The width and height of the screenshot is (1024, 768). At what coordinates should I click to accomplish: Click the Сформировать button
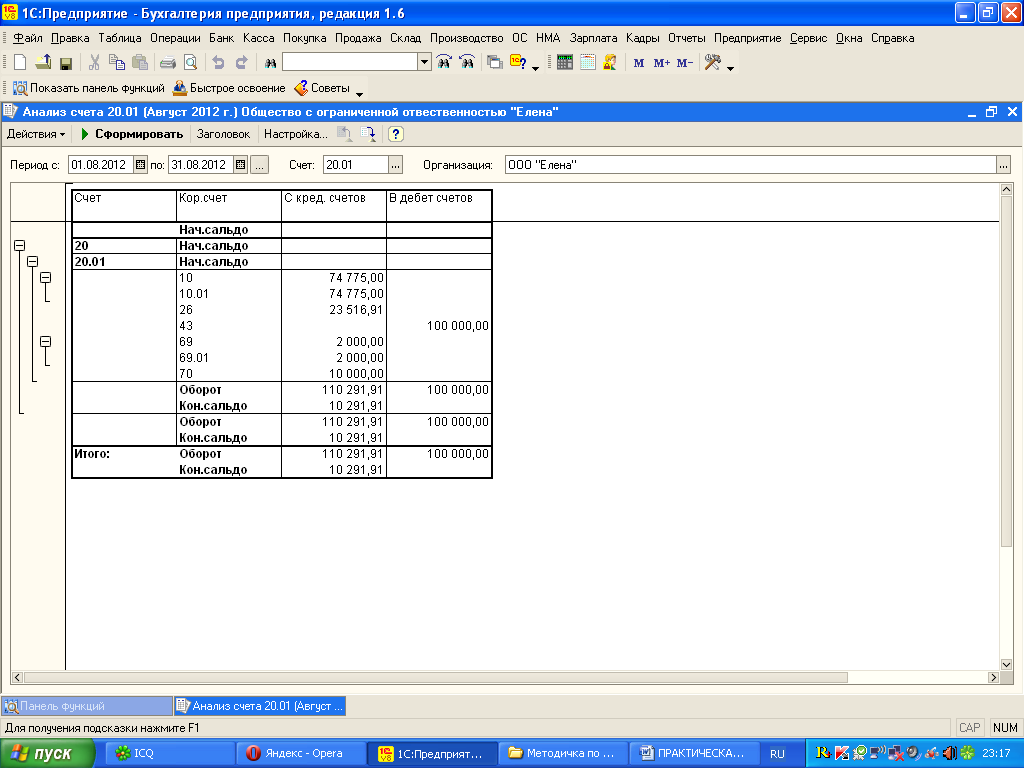click(133, 134)
